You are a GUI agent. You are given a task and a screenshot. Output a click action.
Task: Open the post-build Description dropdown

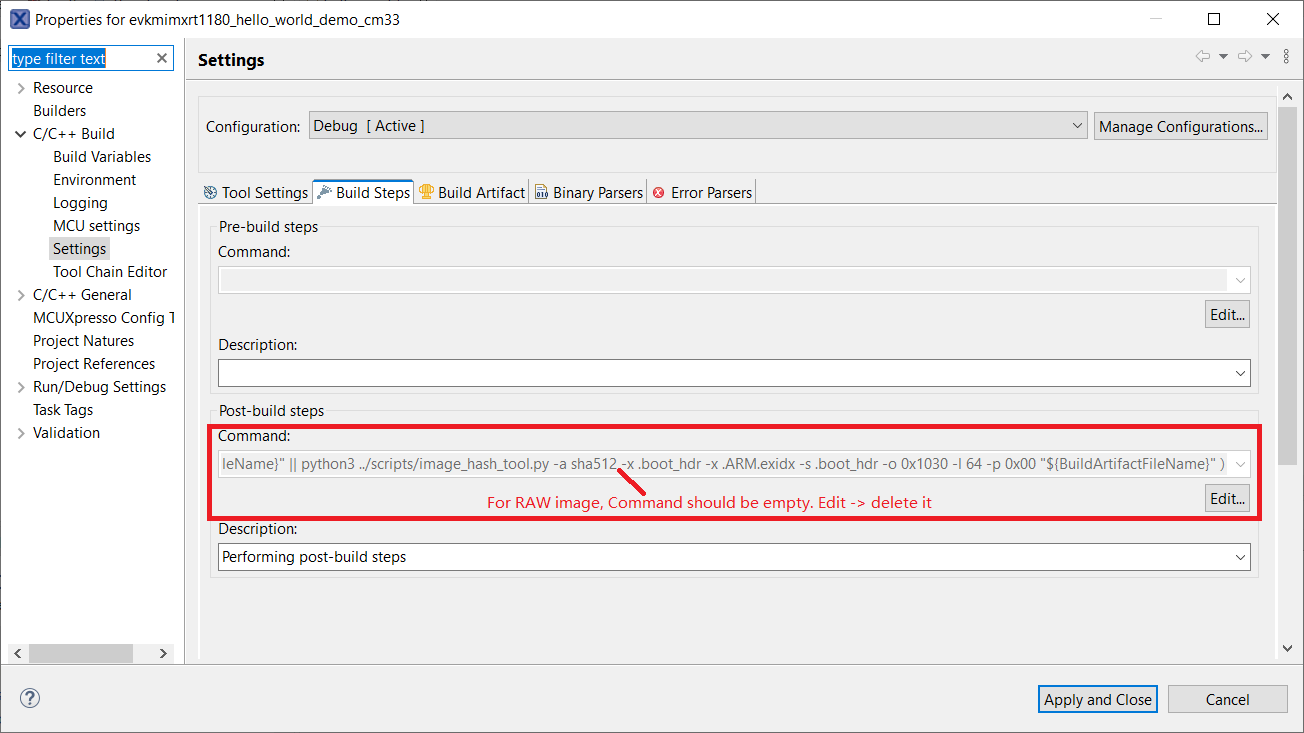(x=1241, y=557)
